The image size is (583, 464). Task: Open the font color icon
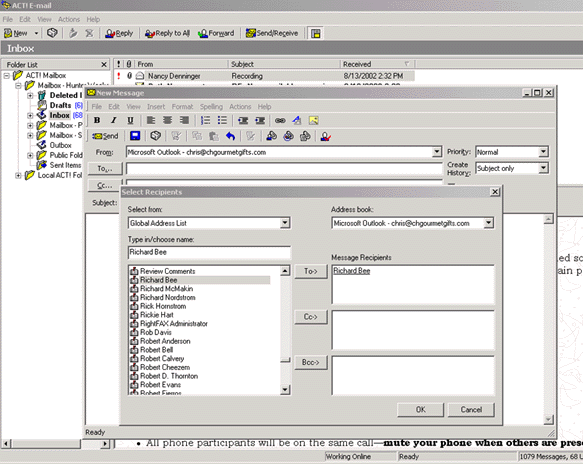pyautogui.click(x=297, y=120)
